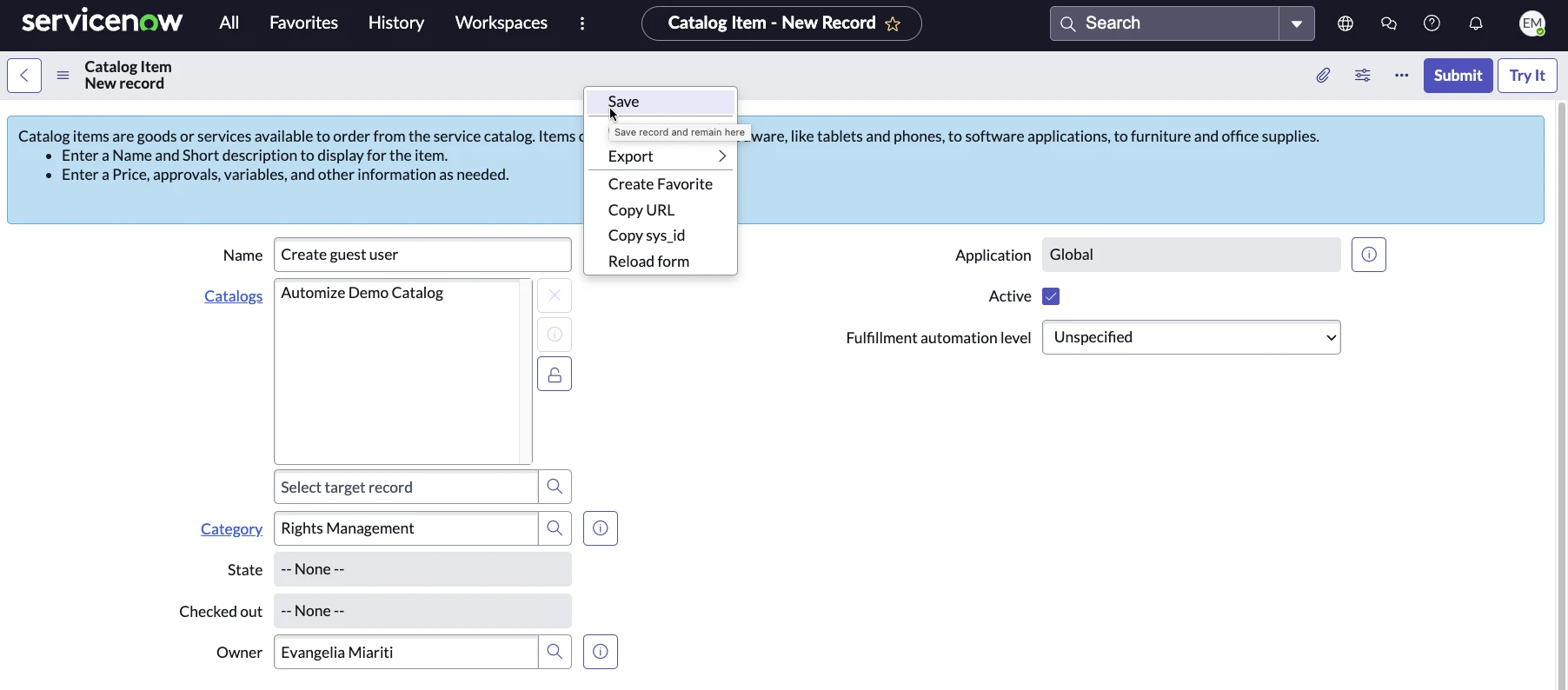Unlock the Catalogs list with lock icon
1568x690 pixels.
[x=555, y=375]
